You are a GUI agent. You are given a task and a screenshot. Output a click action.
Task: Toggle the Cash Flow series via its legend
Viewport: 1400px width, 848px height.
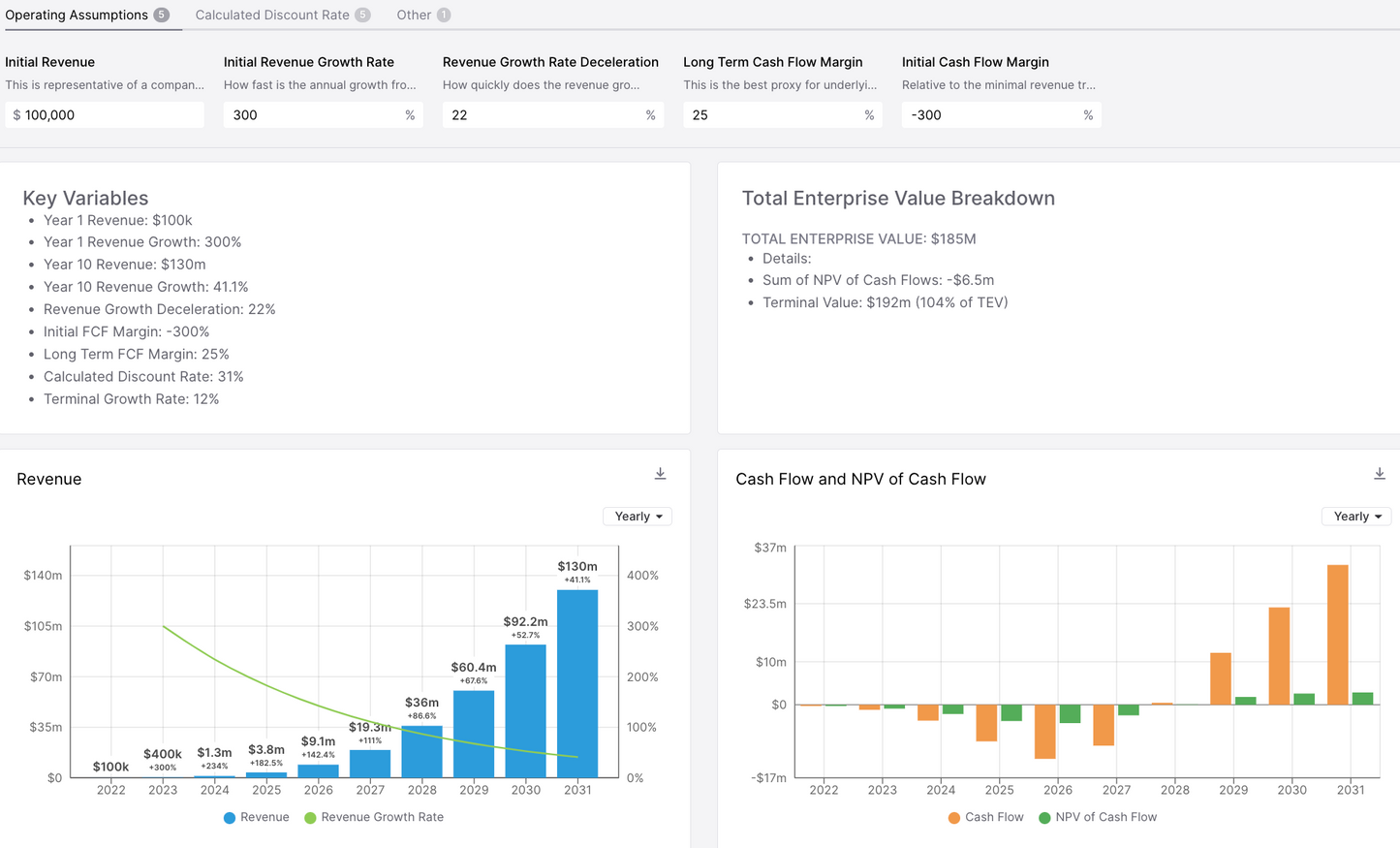point(985,817)
